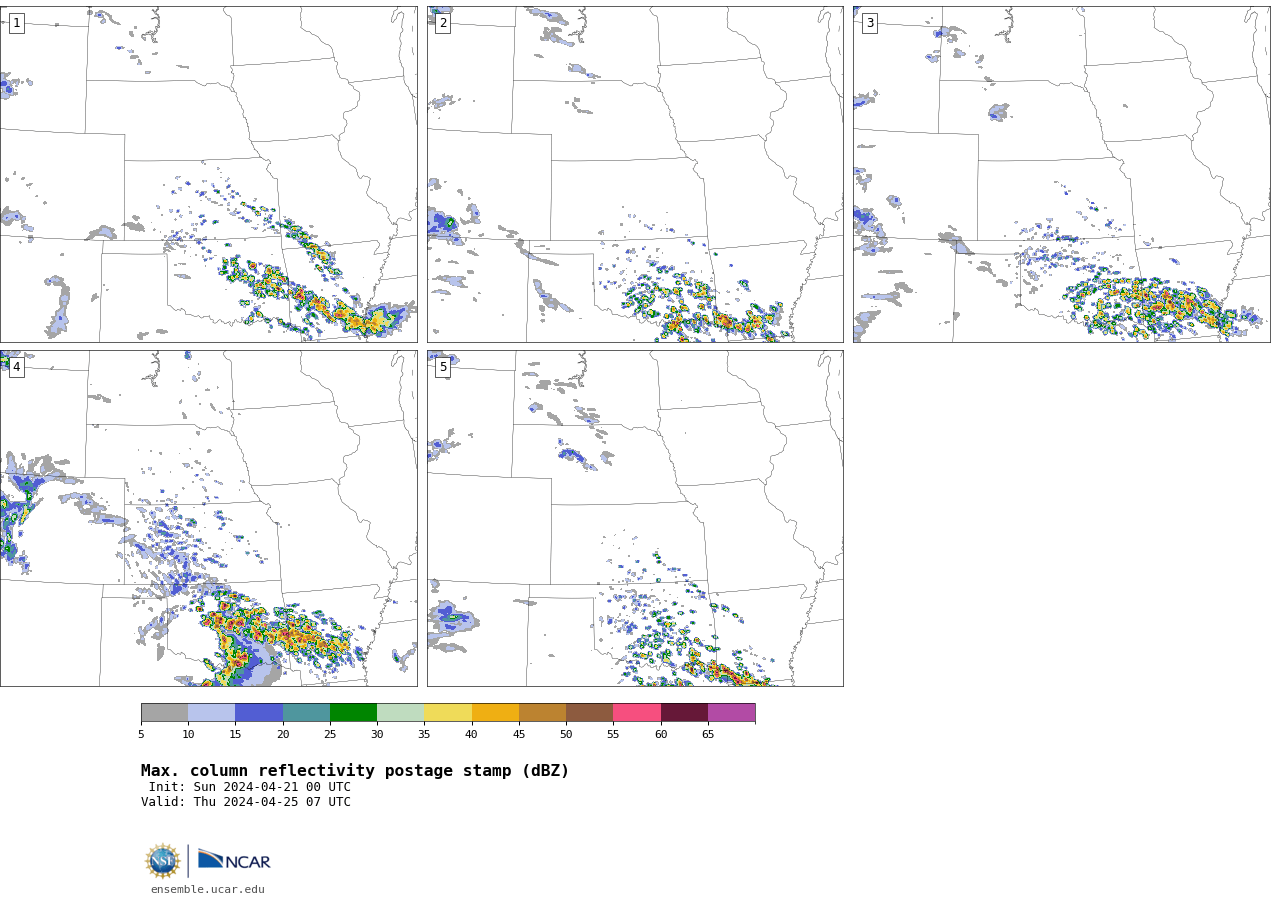Click the number label 5 on fifth map

pos(443,367)
